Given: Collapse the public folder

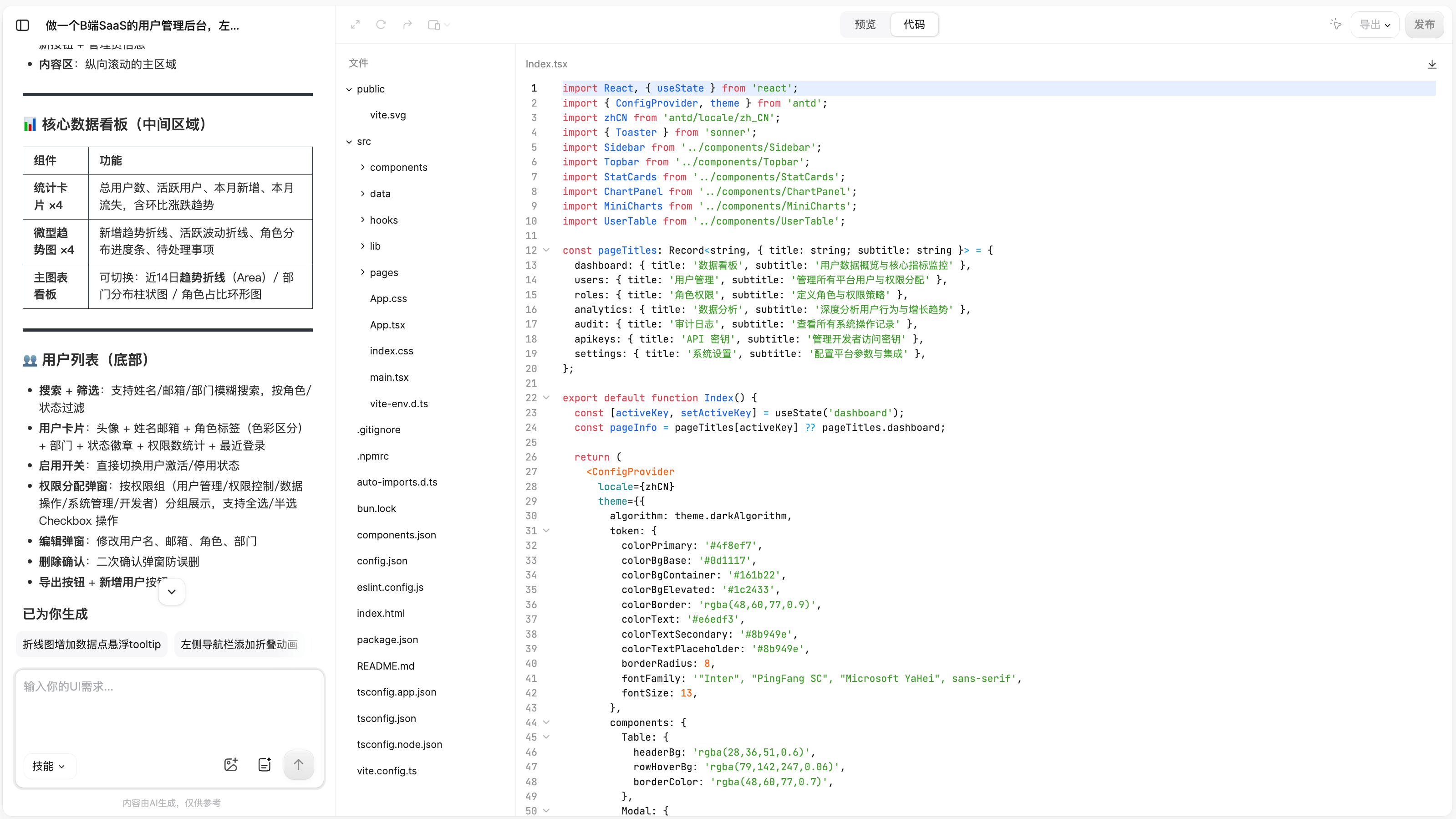Looking at the screenshot, I should (349, 89).
